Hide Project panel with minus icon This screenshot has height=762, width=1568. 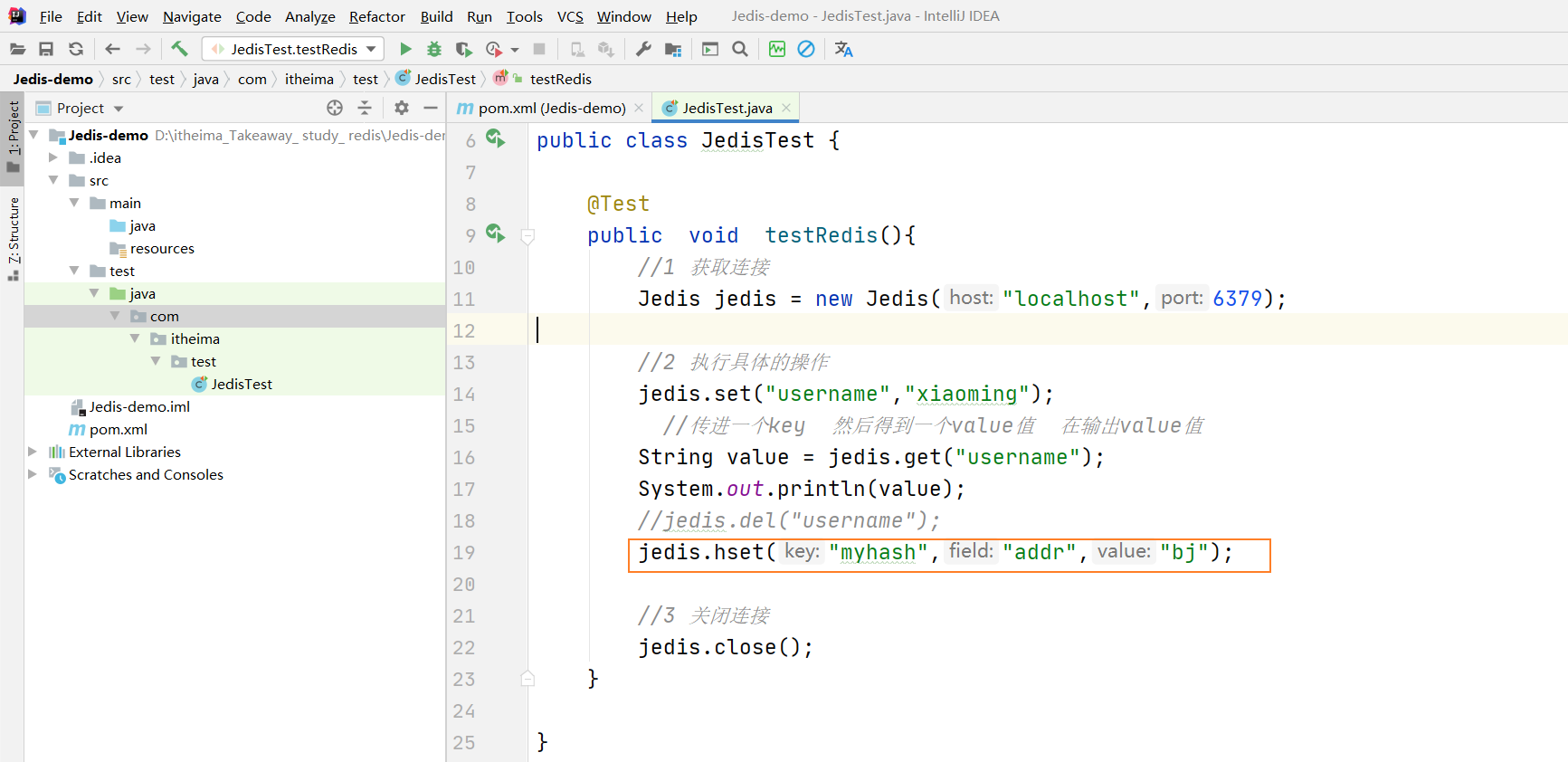pyautogui.click(x=431, y=108)
